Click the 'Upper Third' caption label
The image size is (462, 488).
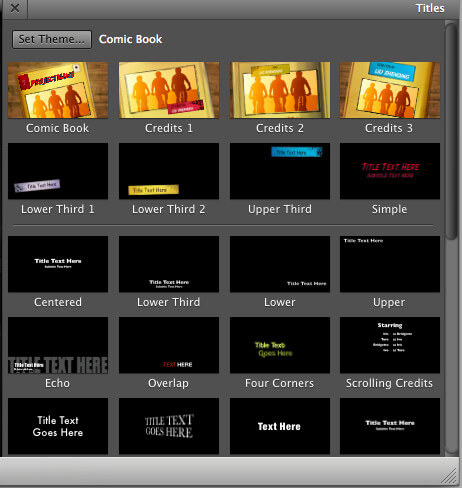280,209
